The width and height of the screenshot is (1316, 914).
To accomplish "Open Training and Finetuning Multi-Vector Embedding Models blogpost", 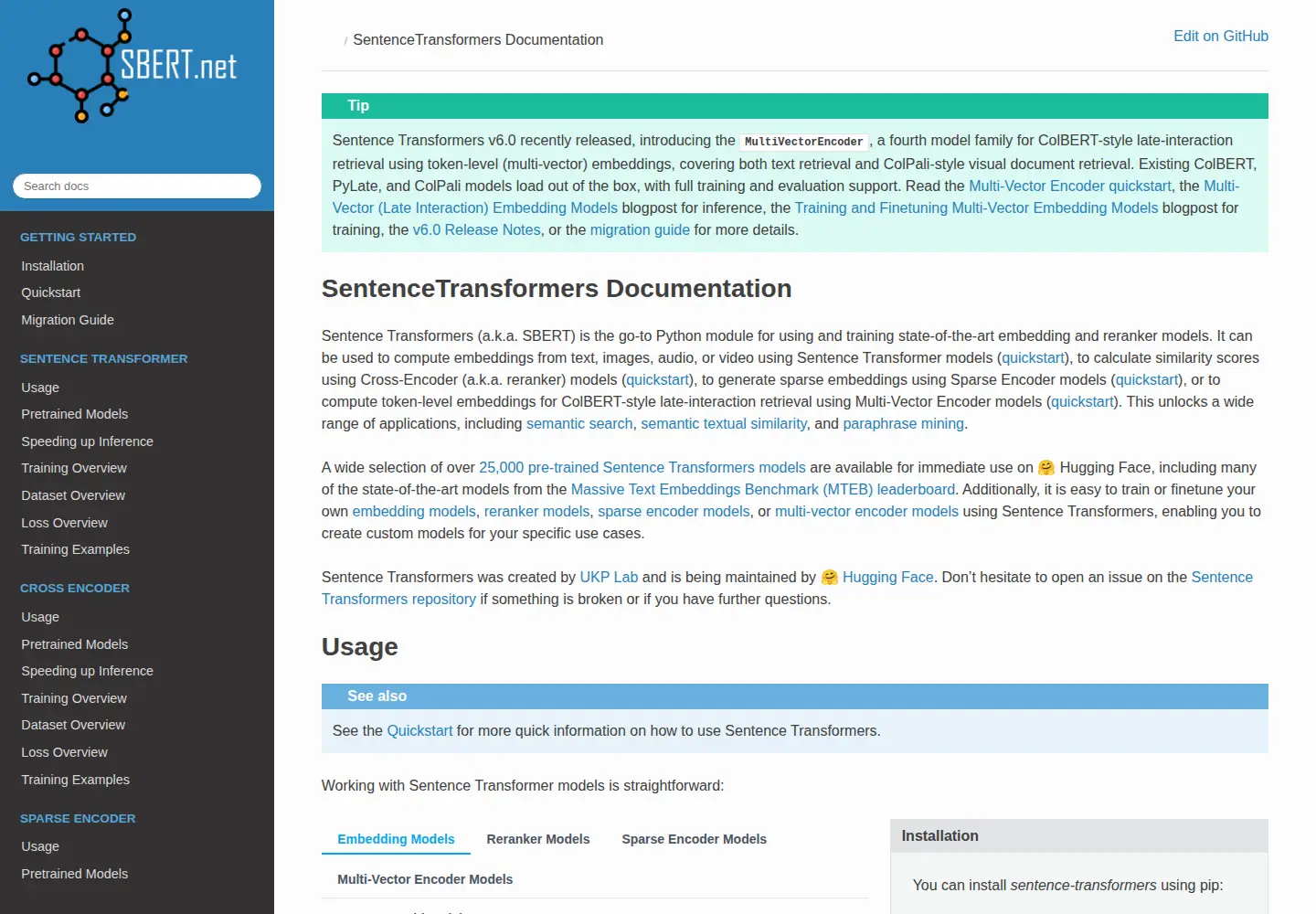I will coord(976,207).
